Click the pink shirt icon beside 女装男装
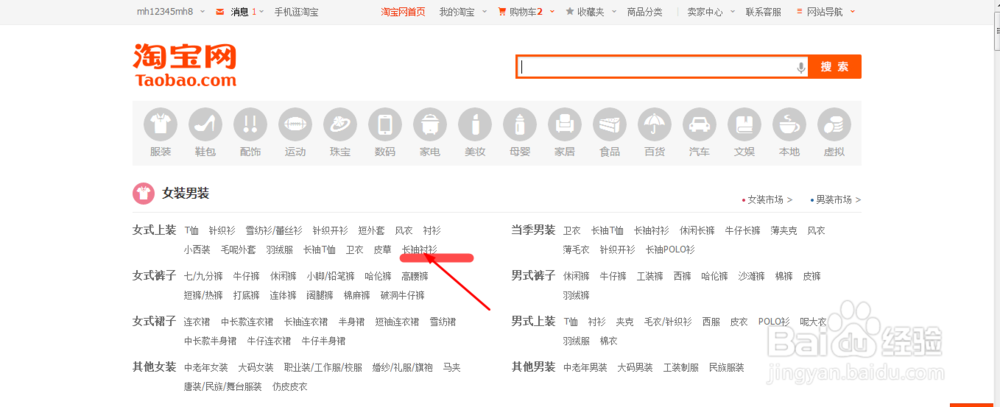Image resolution: width=1000 pixels, height=407 pixels. coord(143,193)
